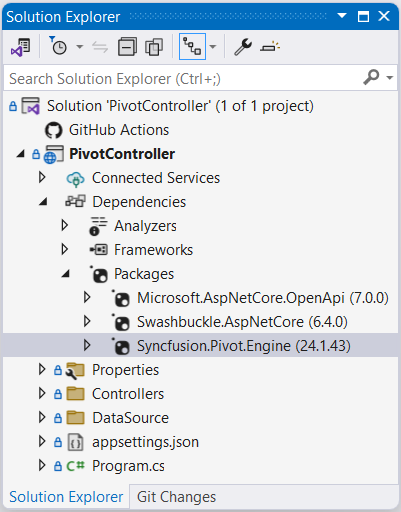Expand Swashbuckle.AspNetCore package
Viewport: 401px width, 512px height.
[x=87, y=321]
